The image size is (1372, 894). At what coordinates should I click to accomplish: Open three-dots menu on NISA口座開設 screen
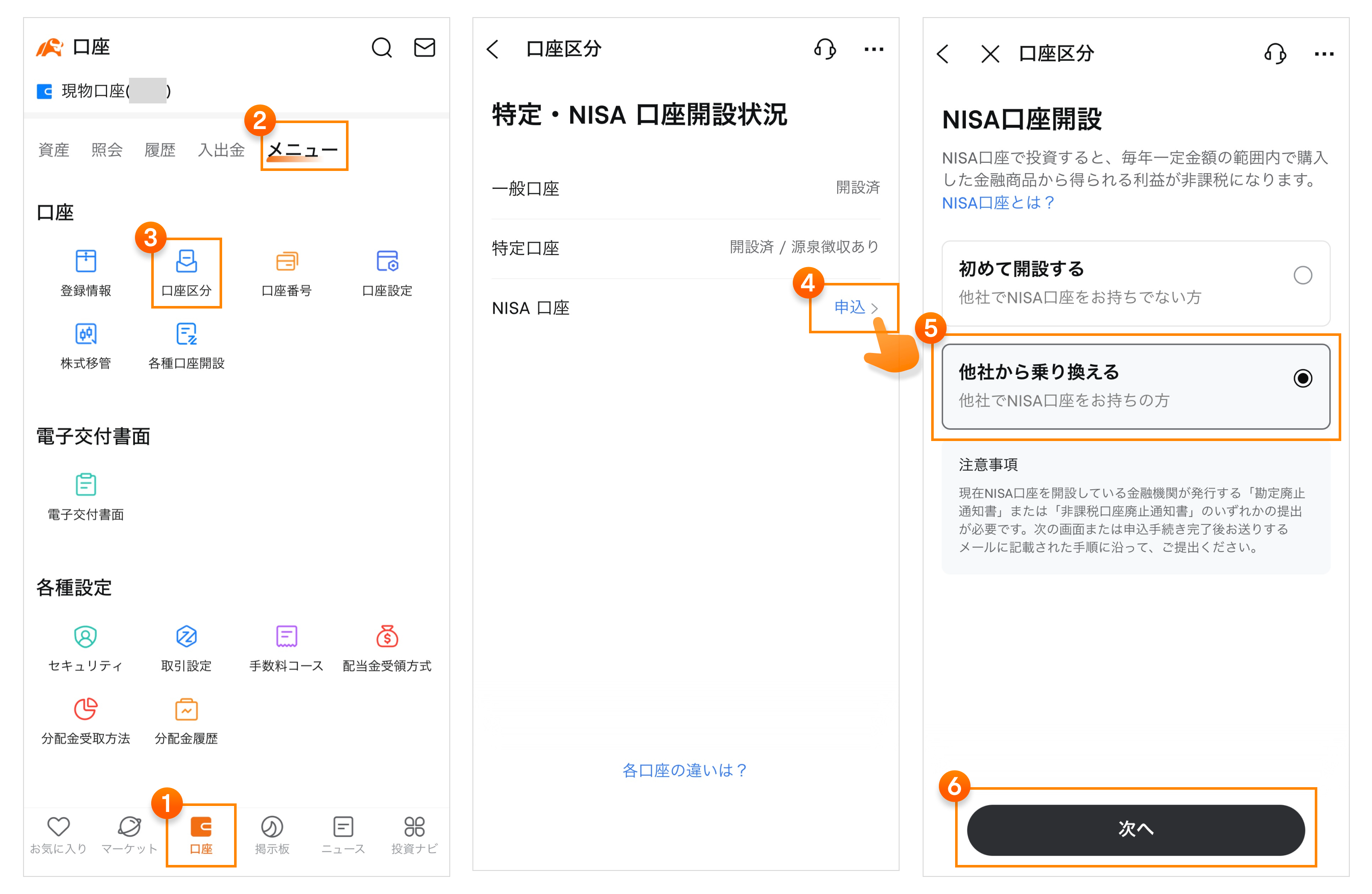point(1324,54)
